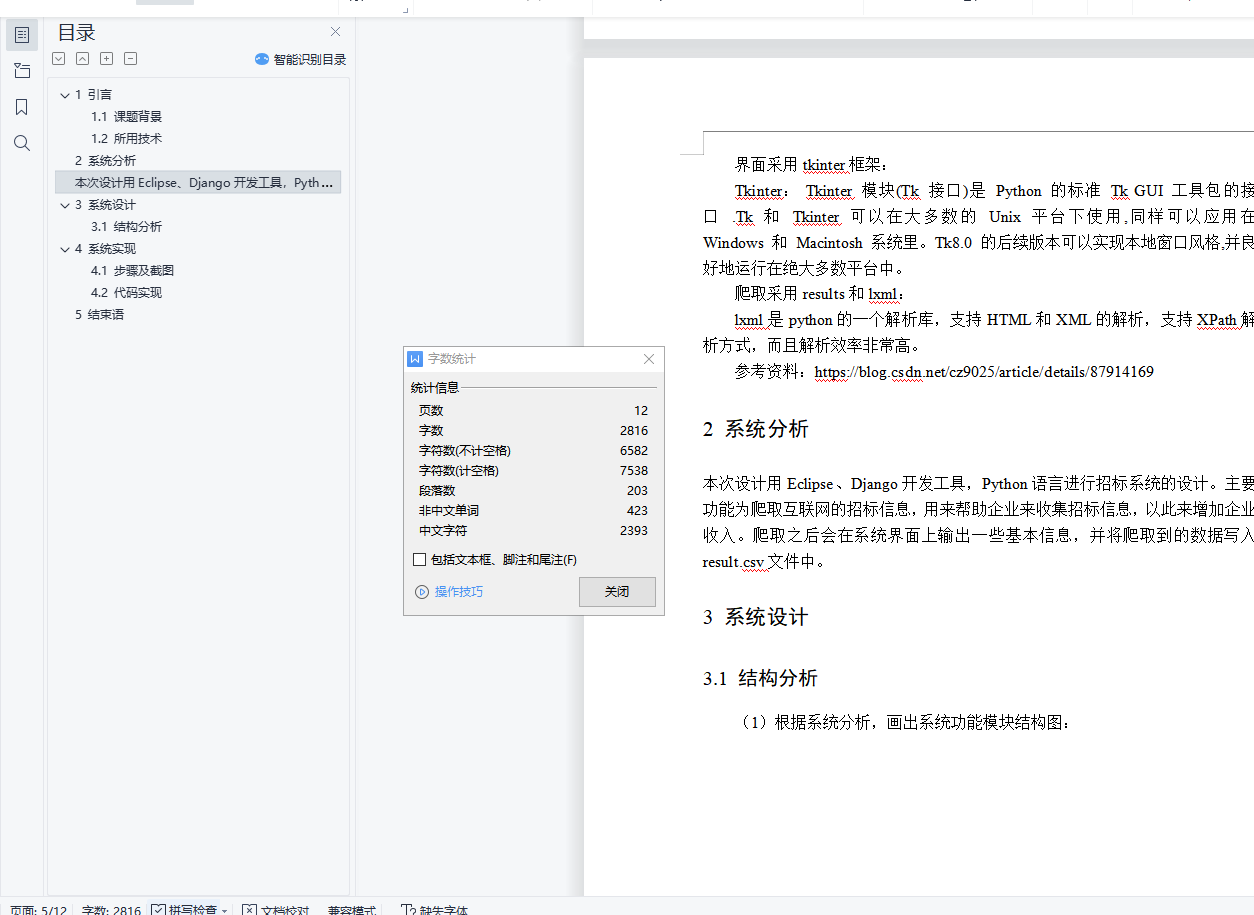Click the 中文字符 2393 row

[x=533, y=531]
